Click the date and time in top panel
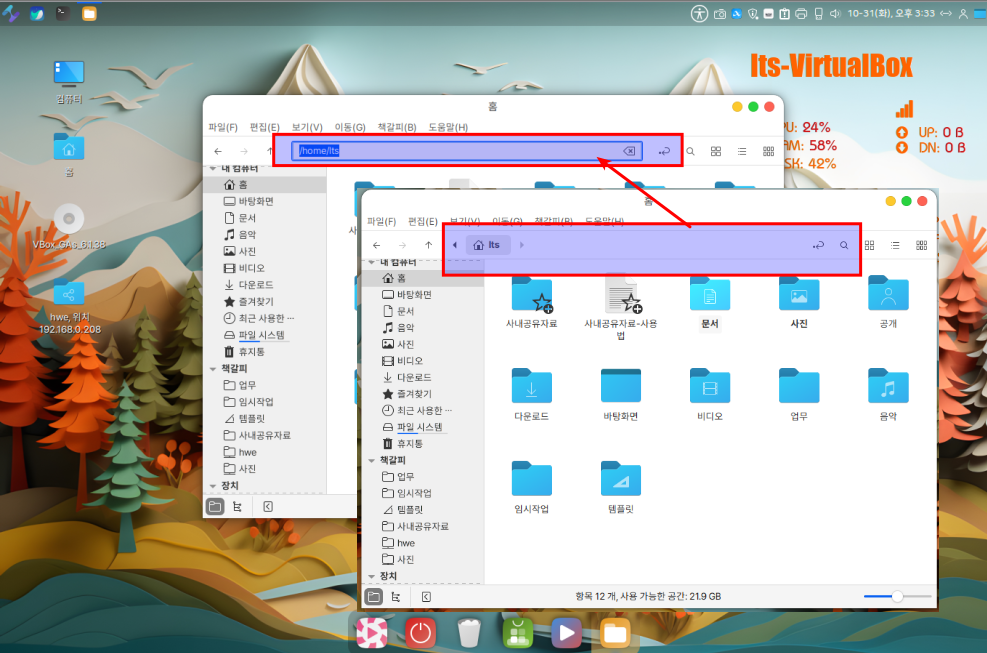 (891, 13)
